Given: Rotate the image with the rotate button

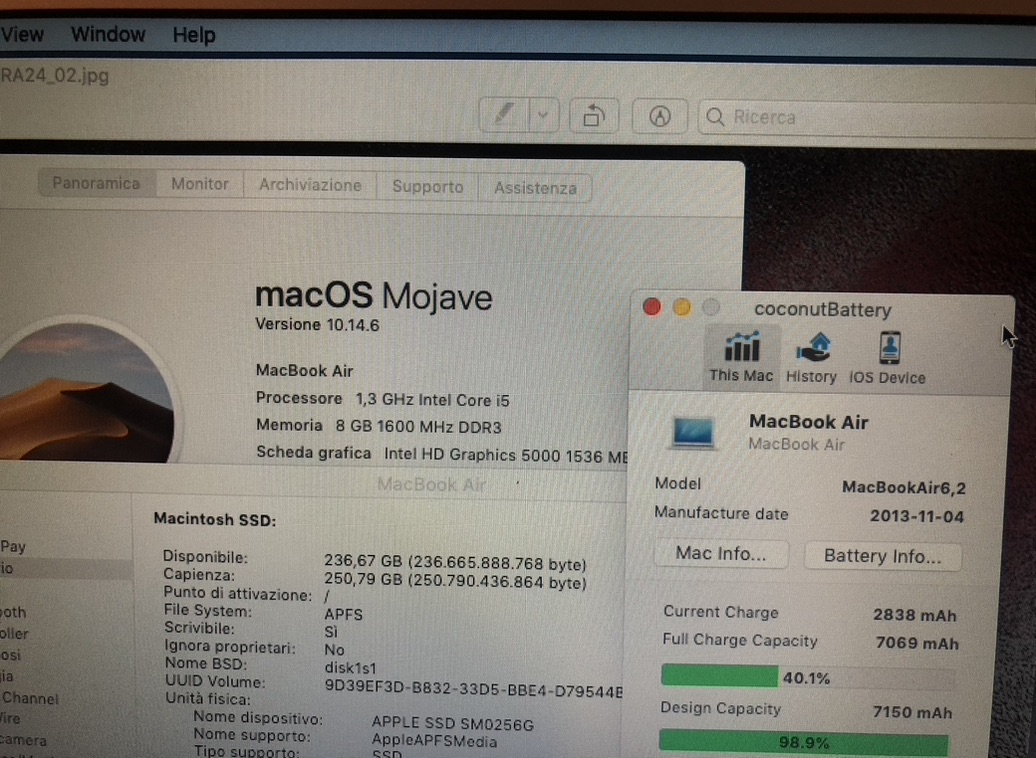Looking at the screenshot, I should [x=593, y=116].
